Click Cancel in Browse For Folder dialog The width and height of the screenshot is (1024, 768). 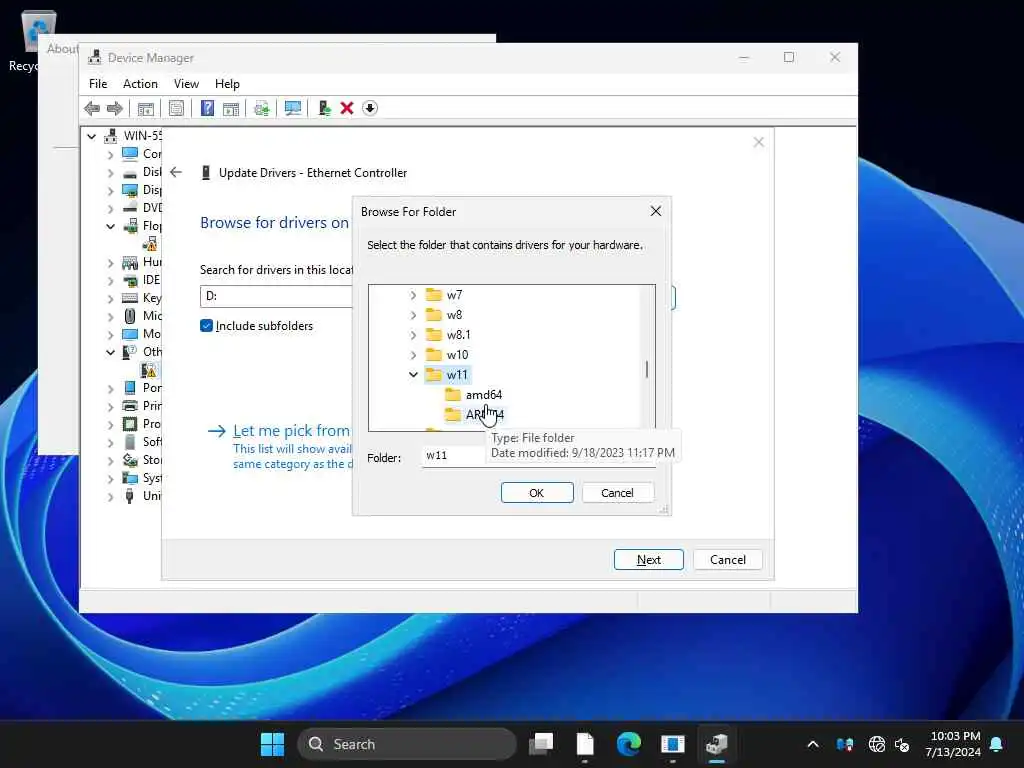click(x=617, y=493)
